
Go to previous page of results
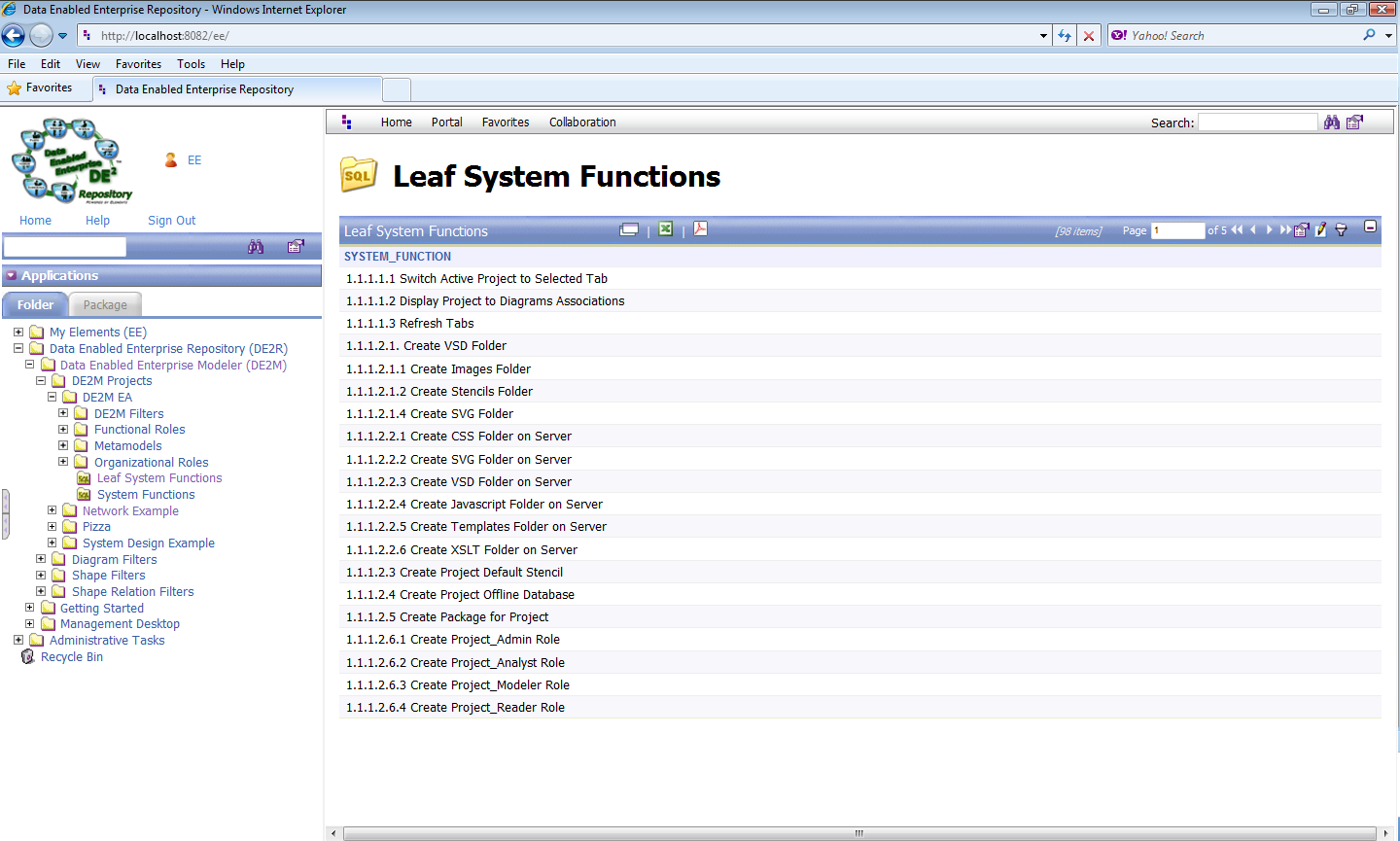point(1253,230)
